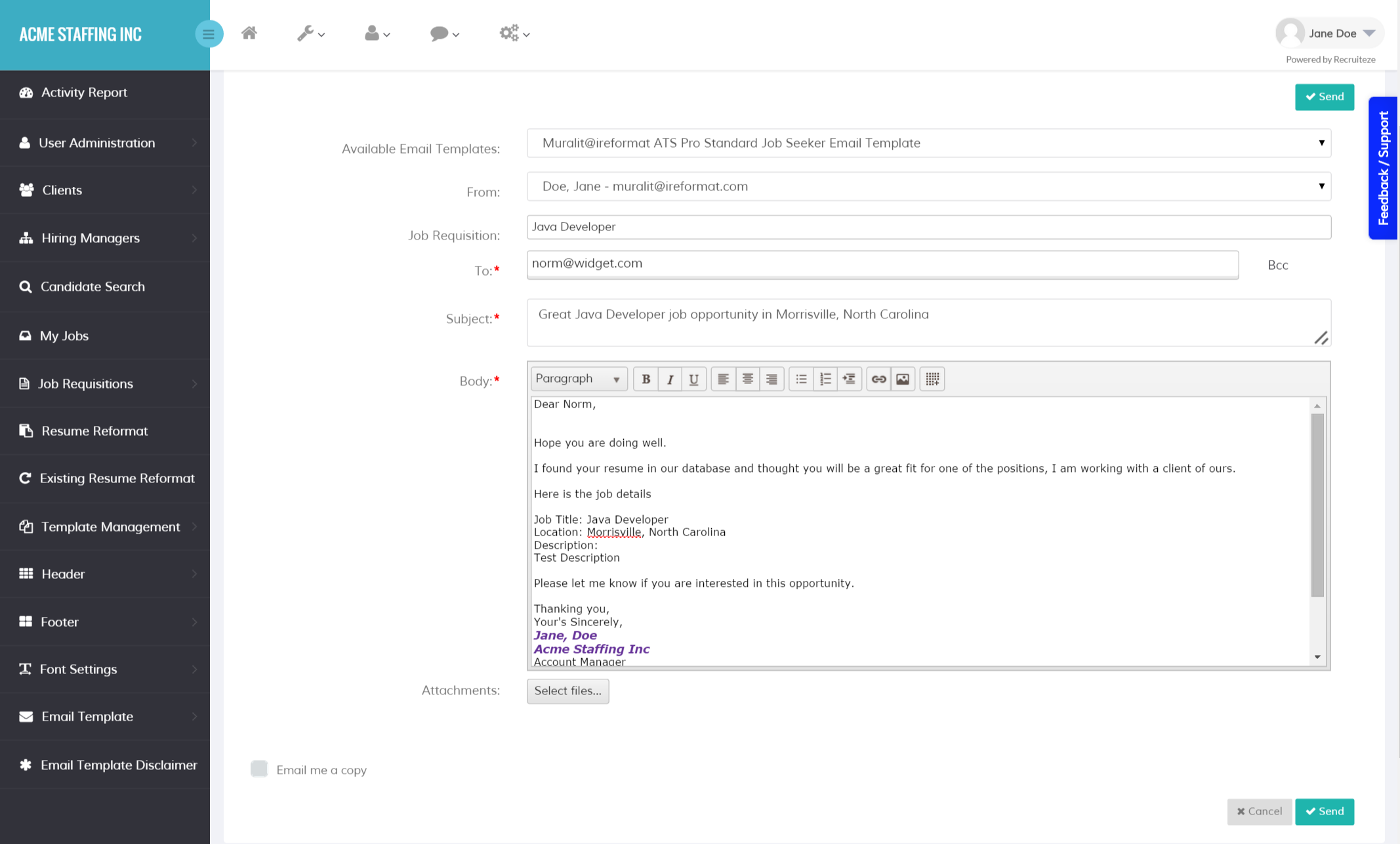Screen dimensions: 1400x844
Task: Click the Bcc link next to the To field
Action: (x=1277, y=265)
